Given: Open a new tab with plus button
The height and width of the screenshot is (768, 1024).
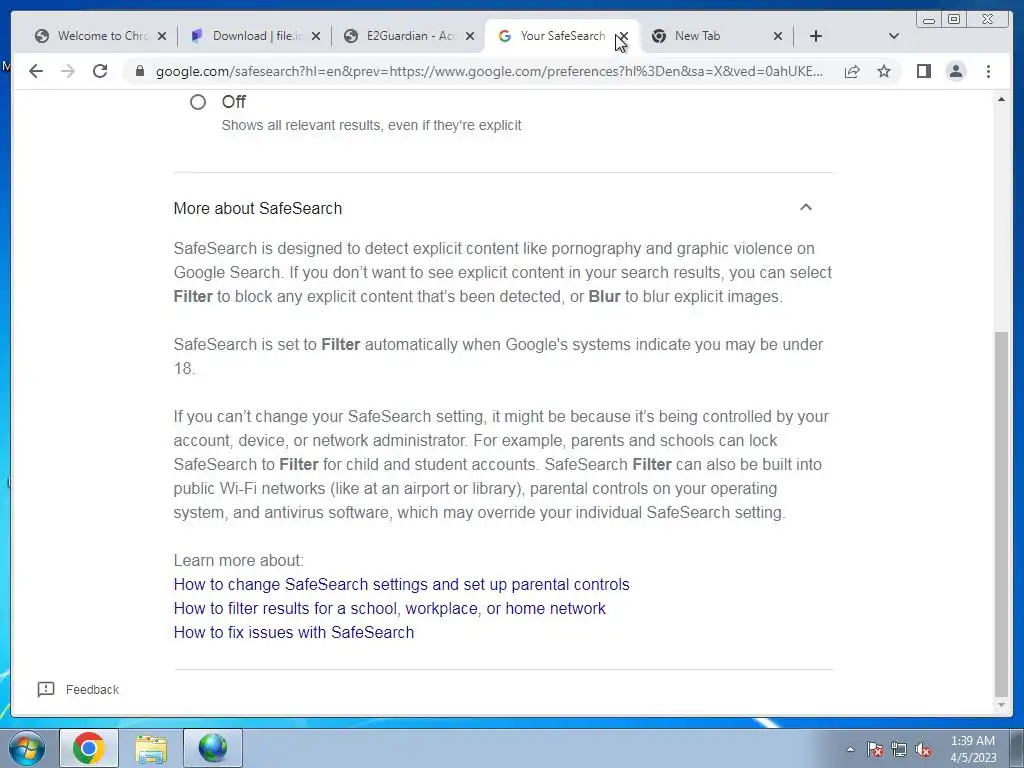Looking at the screenshot, I should tap(816, 36).
